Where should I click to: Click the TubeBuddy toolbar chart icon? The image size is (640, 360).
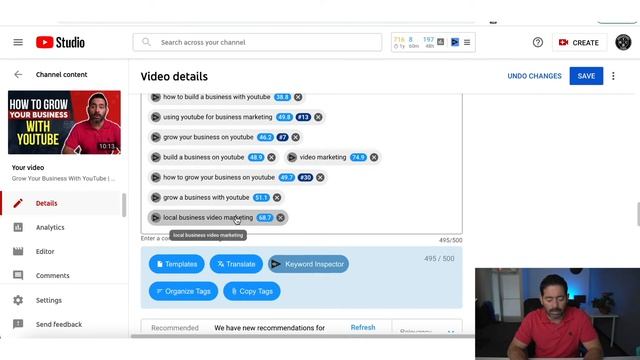click(440, 42)
